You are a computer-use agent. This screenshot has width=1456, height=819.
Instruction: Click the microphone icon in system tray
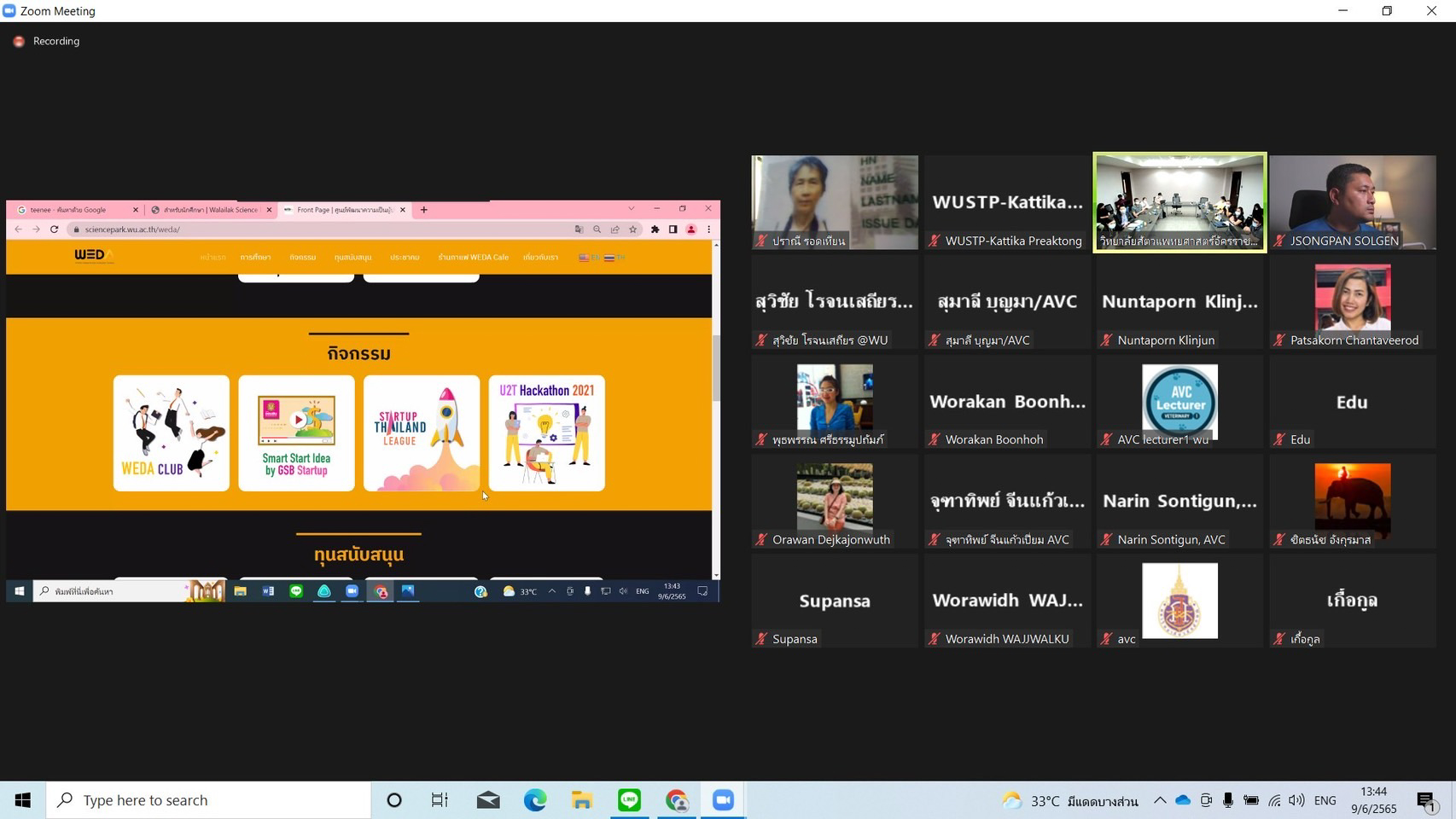pyautogui.click(x=1228, y=800)
